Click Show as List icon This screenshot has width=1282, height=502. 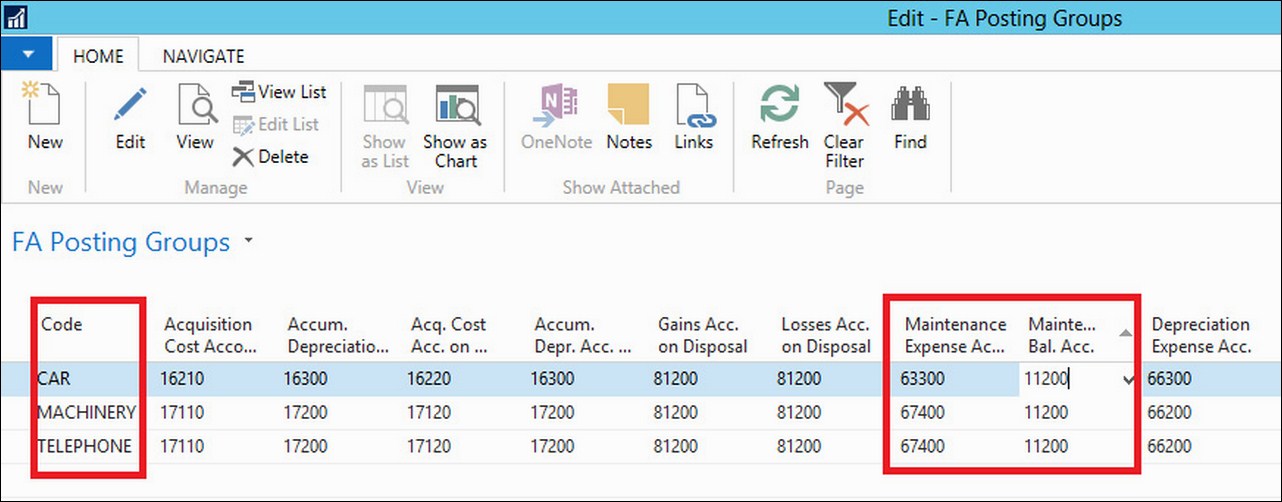pyautogui.click(x=384, y=105)
